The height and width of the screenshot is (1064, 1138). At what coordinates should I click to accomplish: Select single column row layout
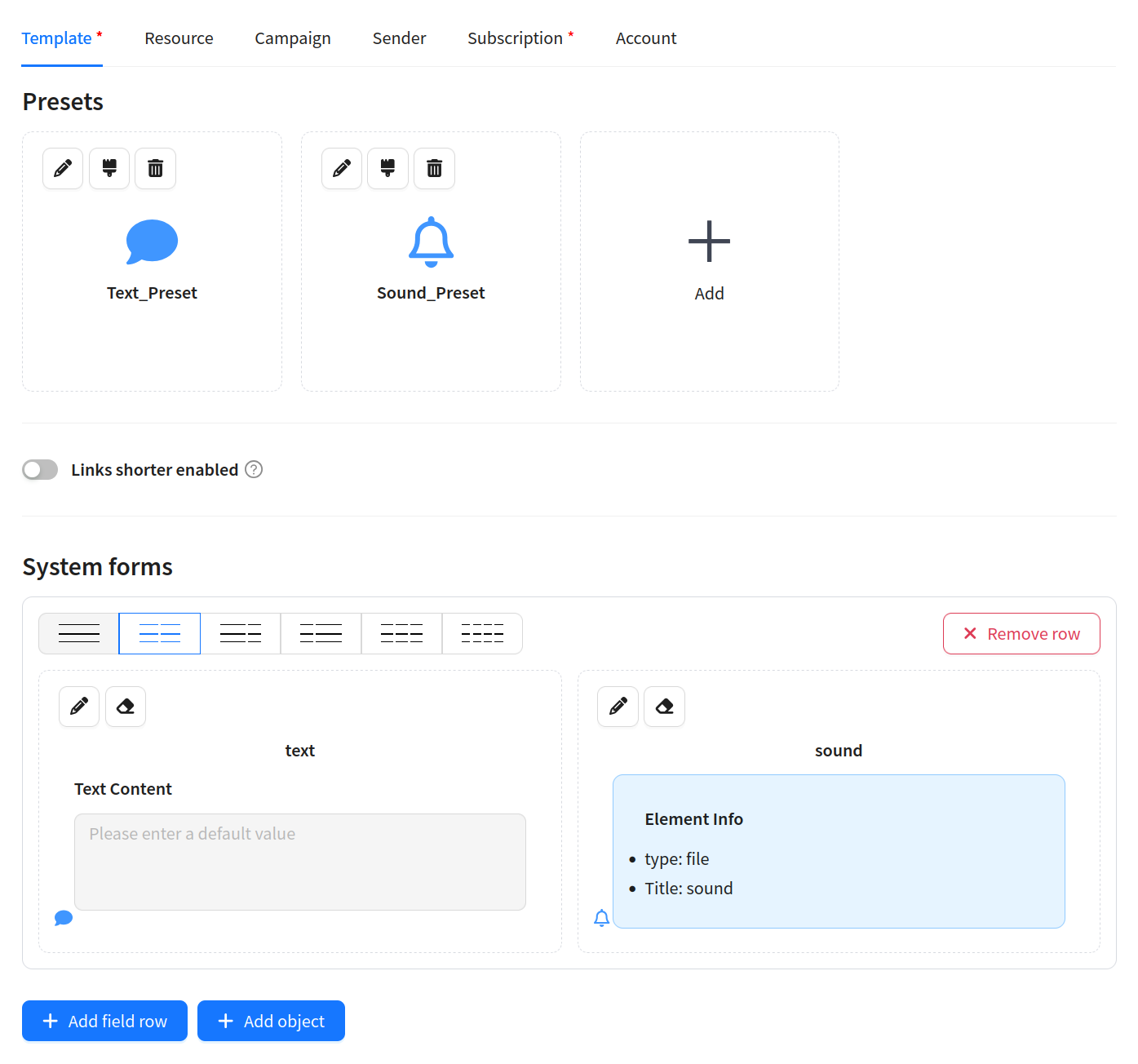point(79,634)
